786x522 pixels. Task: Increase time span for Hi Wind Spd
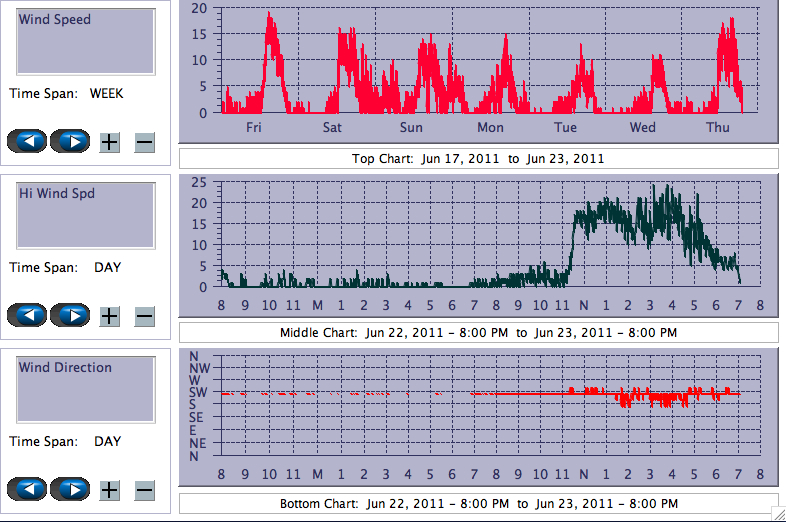pos(110,316)
